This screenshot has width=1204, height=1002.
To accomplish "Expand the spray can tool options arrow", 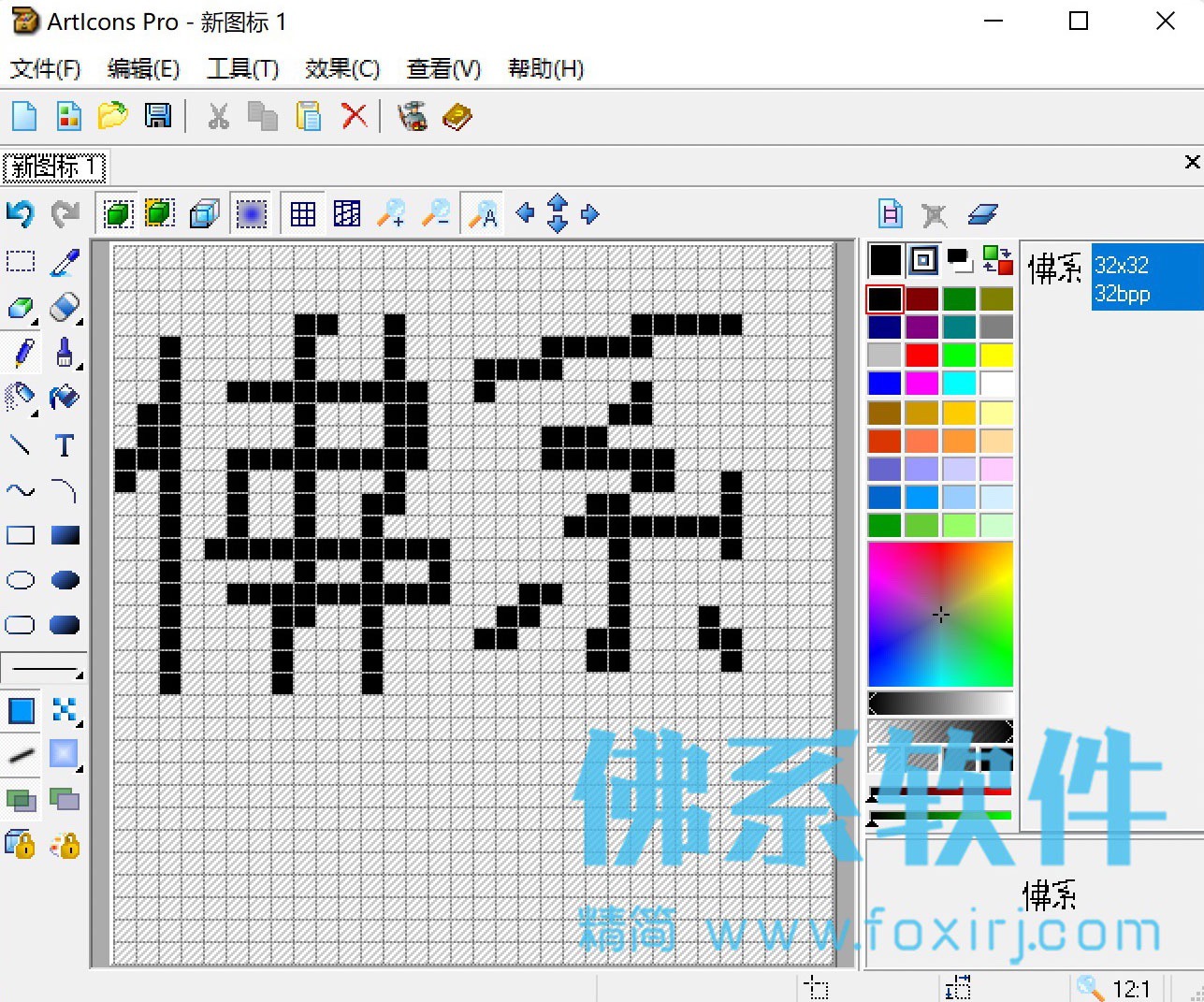I will (x=36, y=413).
